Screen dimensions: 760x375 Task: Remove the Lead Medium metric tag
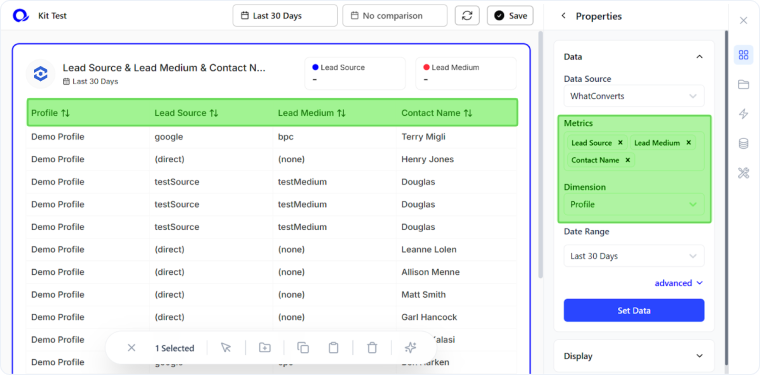pos(688,143)
